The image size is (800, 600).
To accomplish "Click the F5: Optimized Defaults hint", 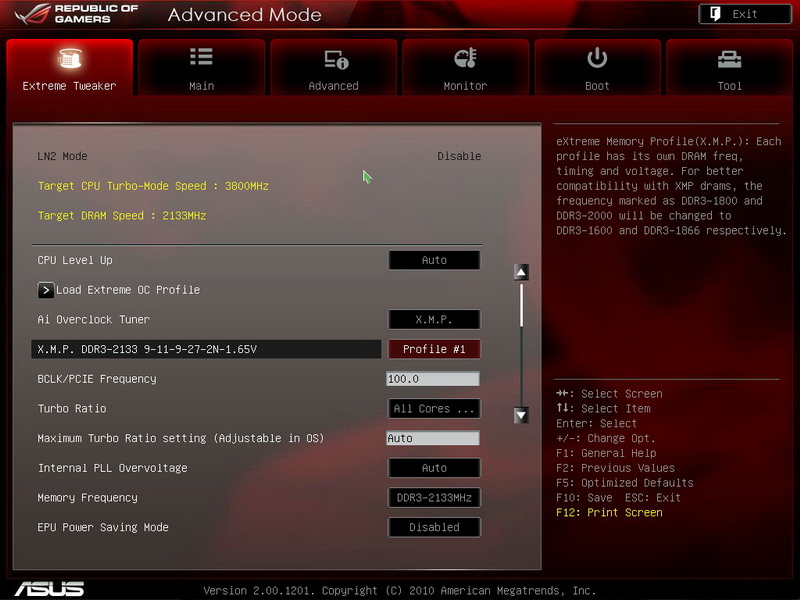I will (x=625, y=483).
